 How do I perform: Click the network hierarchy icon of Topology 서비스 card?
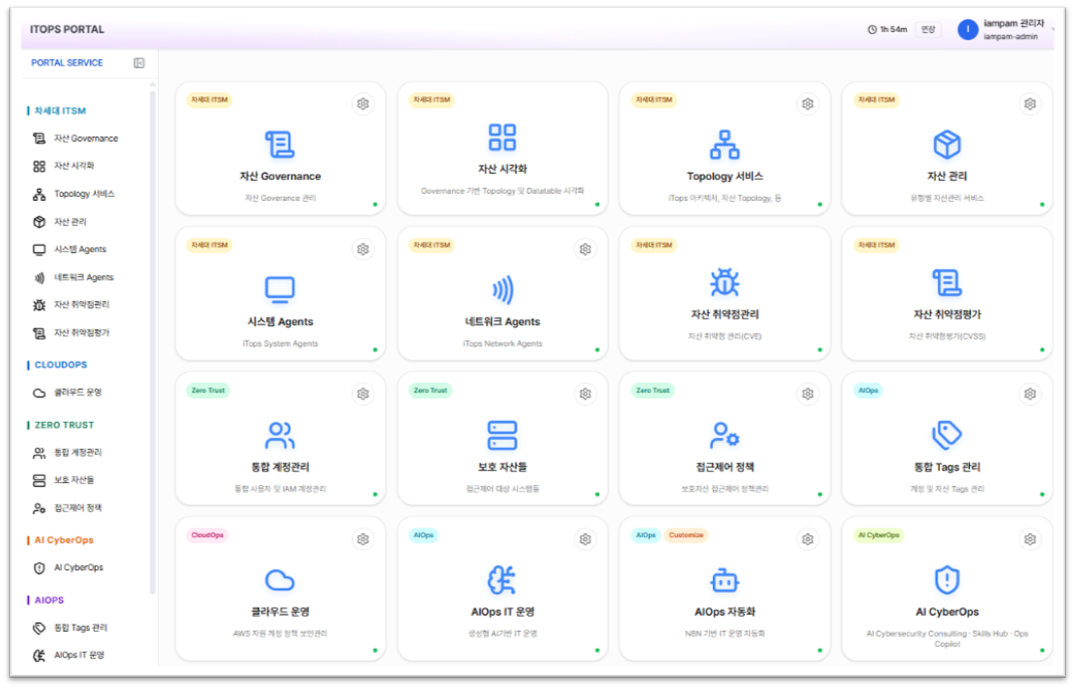point(725,145)
